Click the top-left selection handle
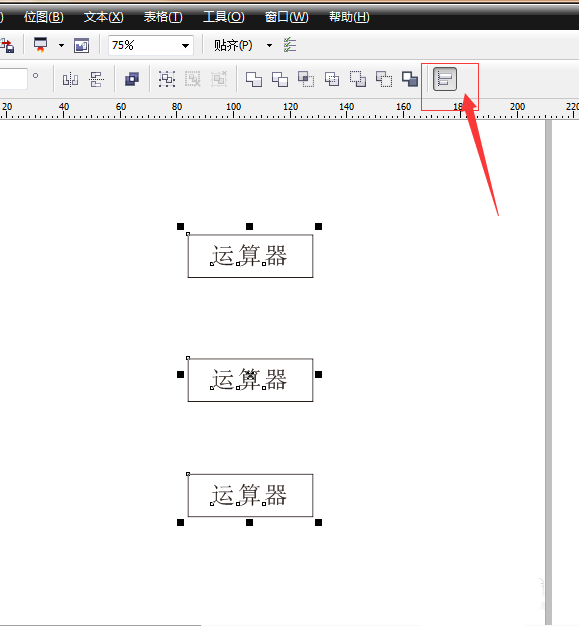The width and height of the screenshot is (579, 626). [180, 226]
